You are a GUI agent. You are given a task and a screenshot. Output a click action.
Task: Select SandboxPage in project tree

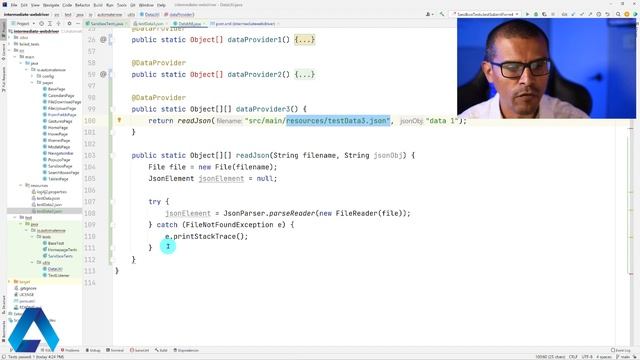click(x=60, y=166)
